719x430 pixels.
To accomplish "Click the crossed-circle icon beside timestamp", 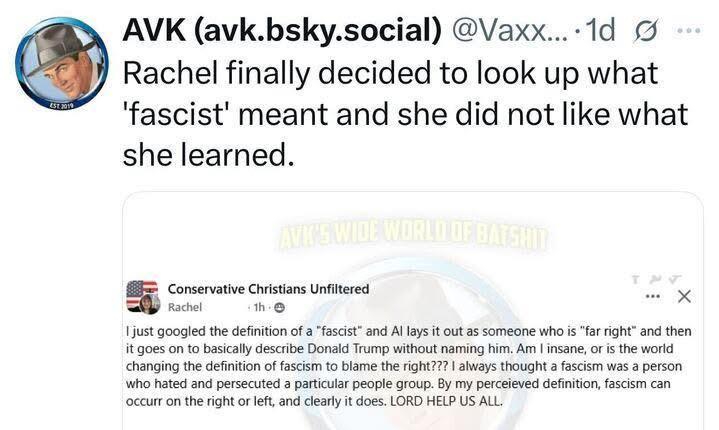I will pyautogui.click(x=645, y=31).
